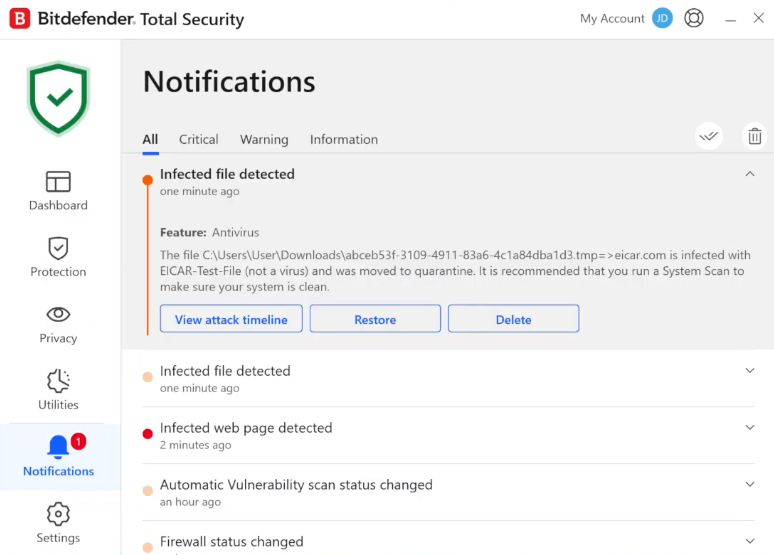Image resolution: width=774 pixels, height=555 pixels.
Task: Collapse the expanded Infected file notification
Action: click(x=750, y=174)
